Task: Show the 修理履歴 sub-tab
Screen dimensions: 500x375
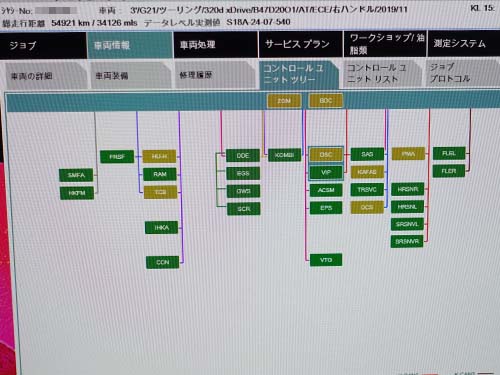Action: [x=215, y=75]
